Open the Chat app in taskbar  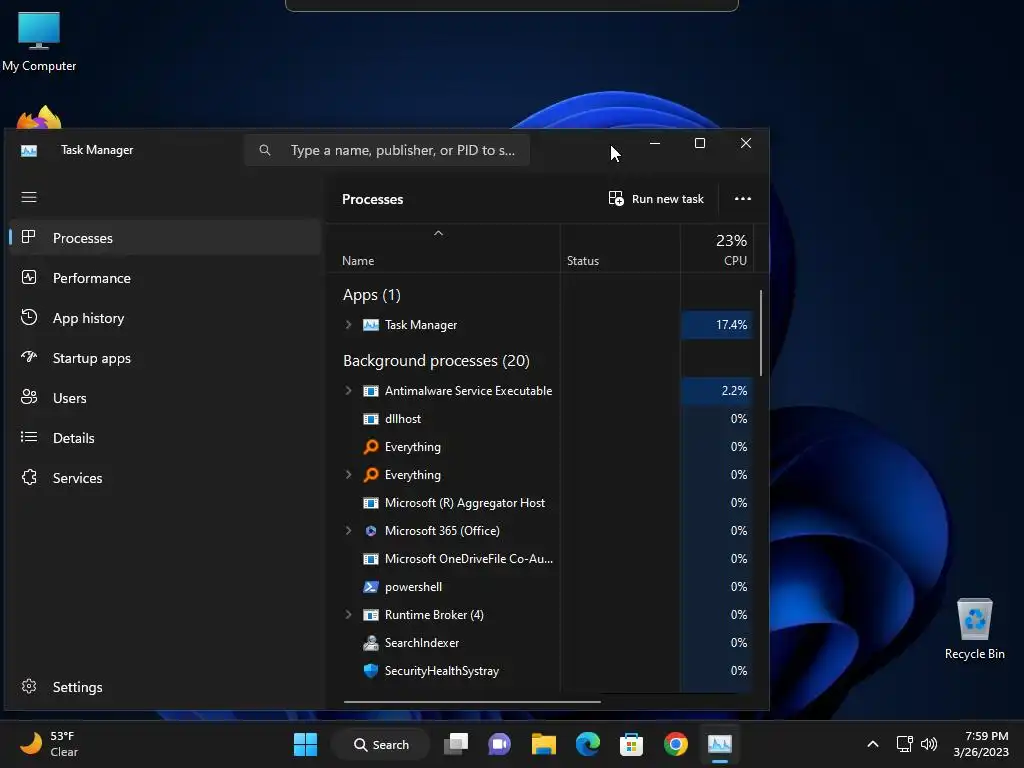(x=500, y=744)
